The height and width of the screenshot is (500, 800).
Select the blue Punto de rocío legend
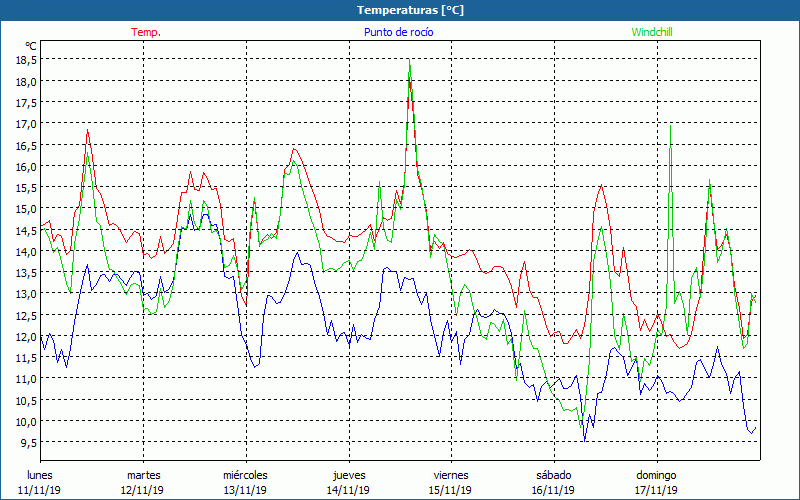click(398, 32)
